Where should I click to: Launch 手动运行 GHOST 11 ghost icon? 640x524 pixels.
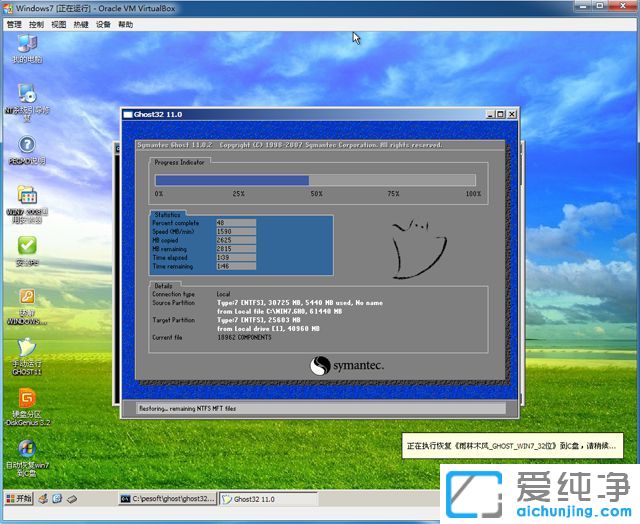tap(27, 356)
